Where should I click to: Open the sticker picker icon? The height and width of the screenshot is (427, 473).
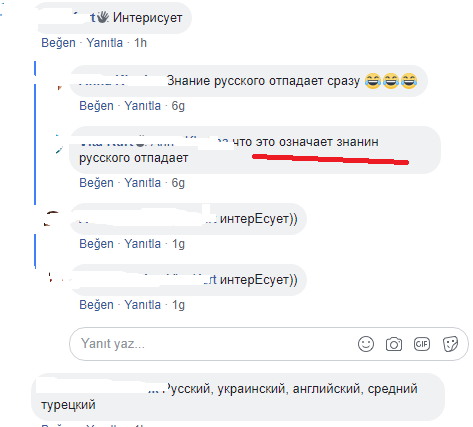click(450, 344)
